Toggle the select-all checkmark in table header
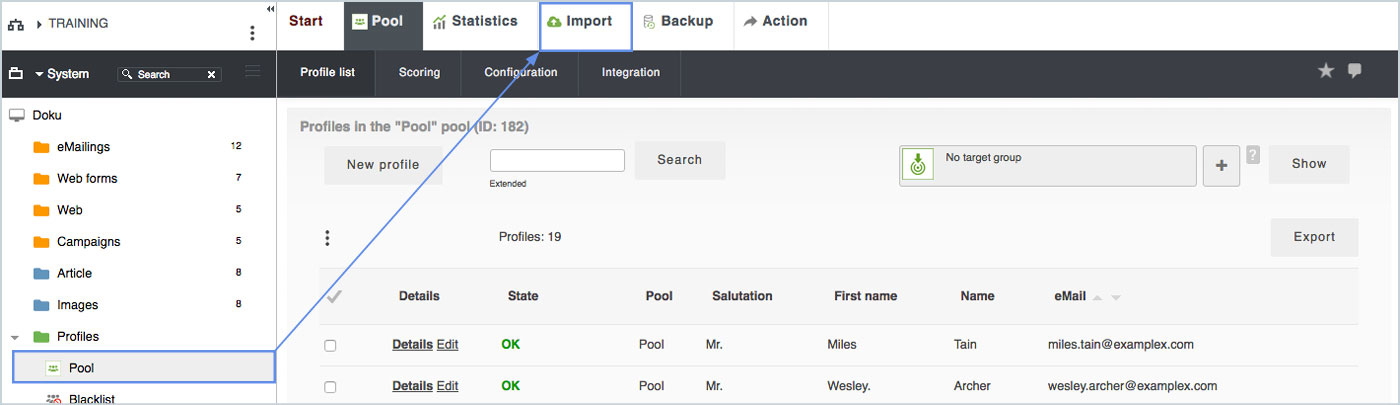Image resolution: width=1400 pixels, height=405 pixels. click(x=335, y=296)
